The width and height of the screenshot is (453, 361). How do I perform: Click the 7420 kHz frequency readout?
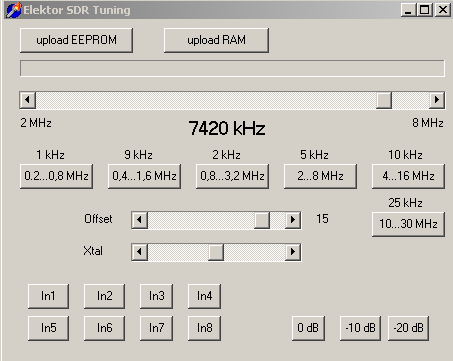[x=227, y=128]
